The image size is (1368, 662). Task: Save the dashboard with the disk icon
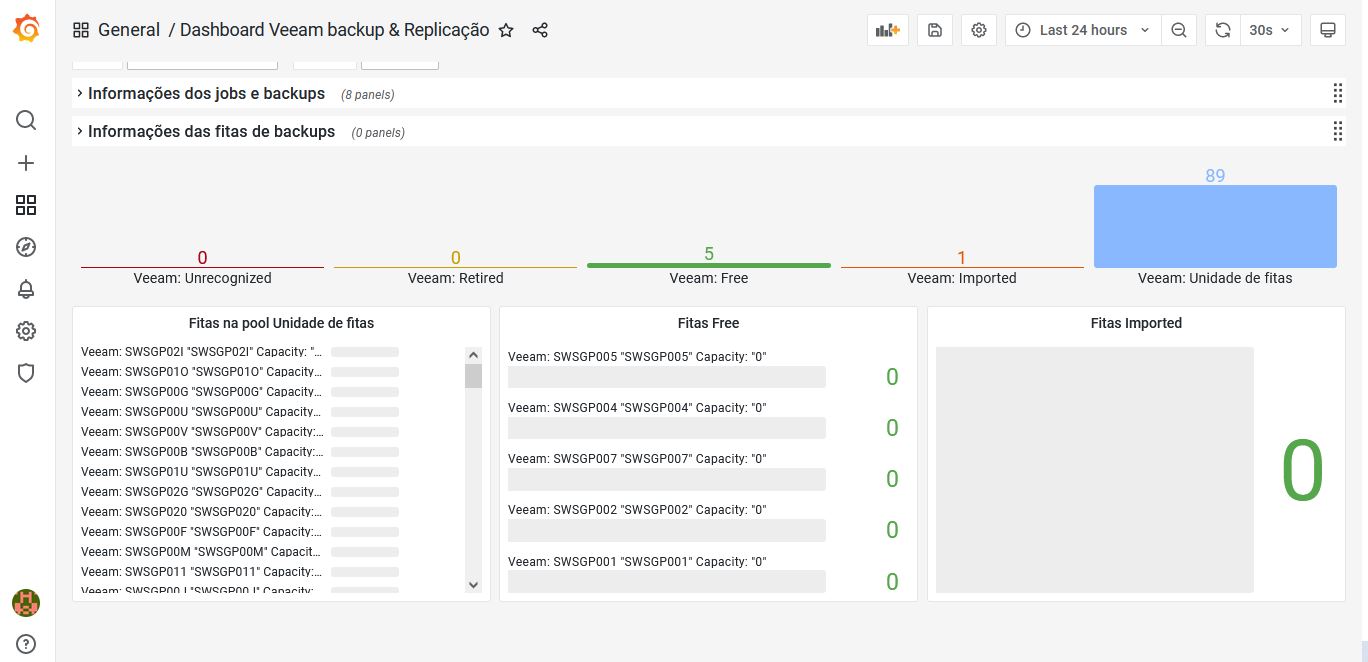pos(935,30)
